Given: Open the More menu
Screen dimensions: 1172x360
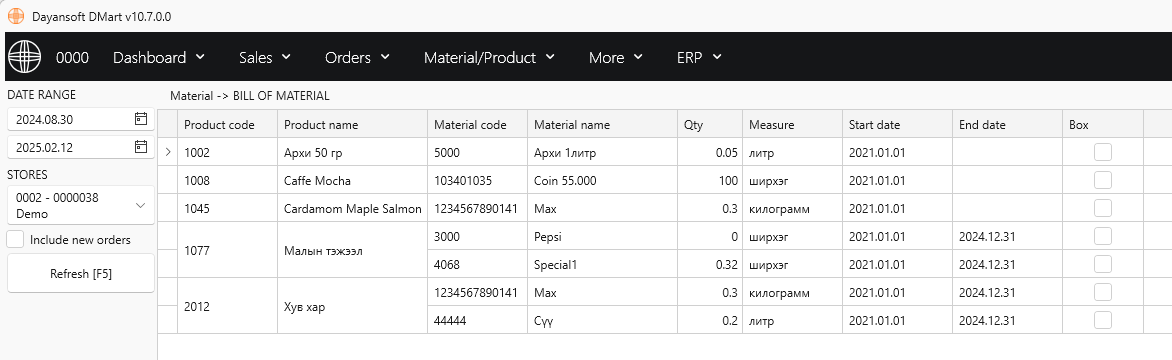Looking at the screenshot, I should pos(615,58).
